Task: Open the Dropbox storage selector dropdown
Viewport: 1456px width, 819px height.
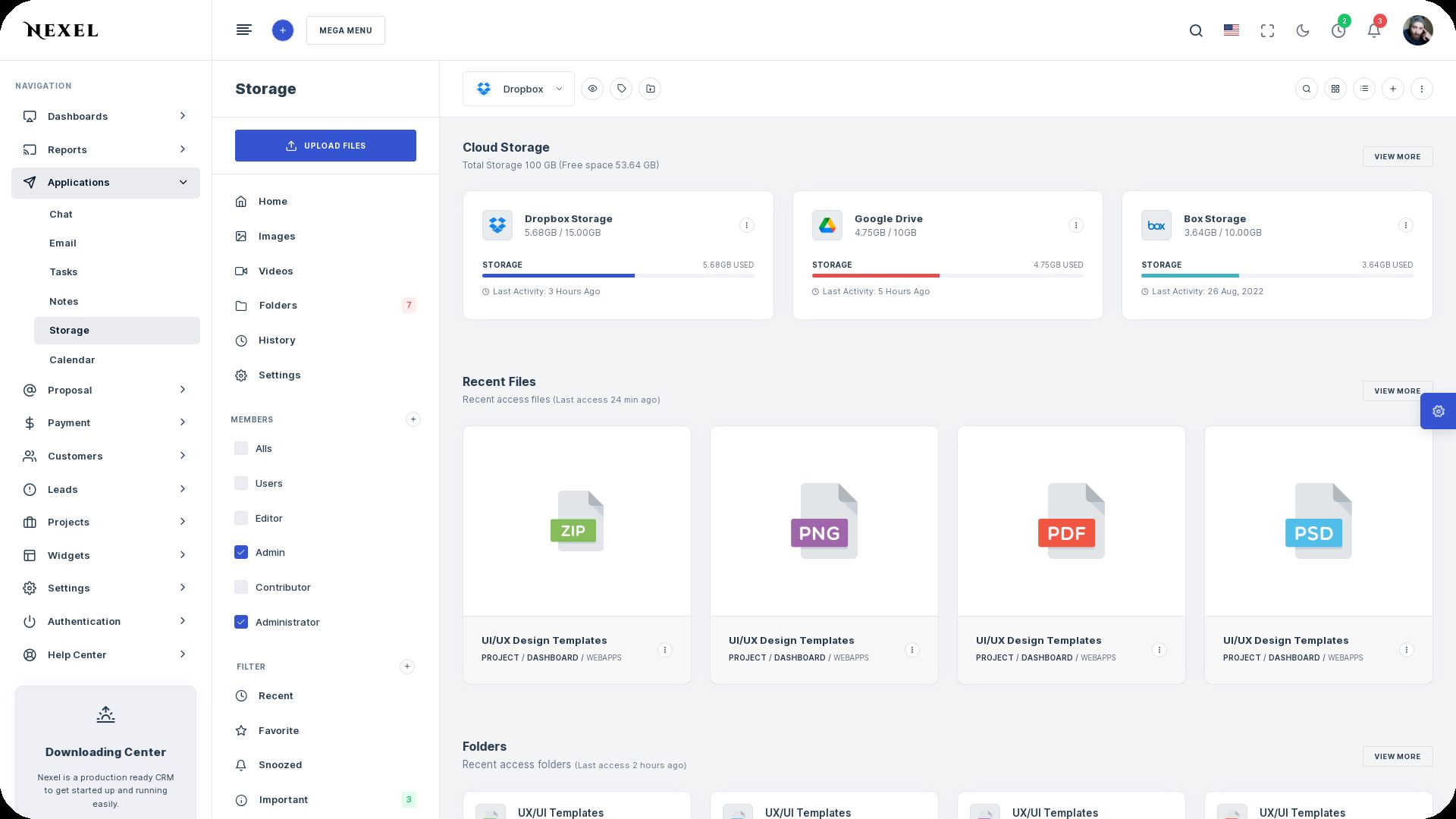Action: pos(519,89)
